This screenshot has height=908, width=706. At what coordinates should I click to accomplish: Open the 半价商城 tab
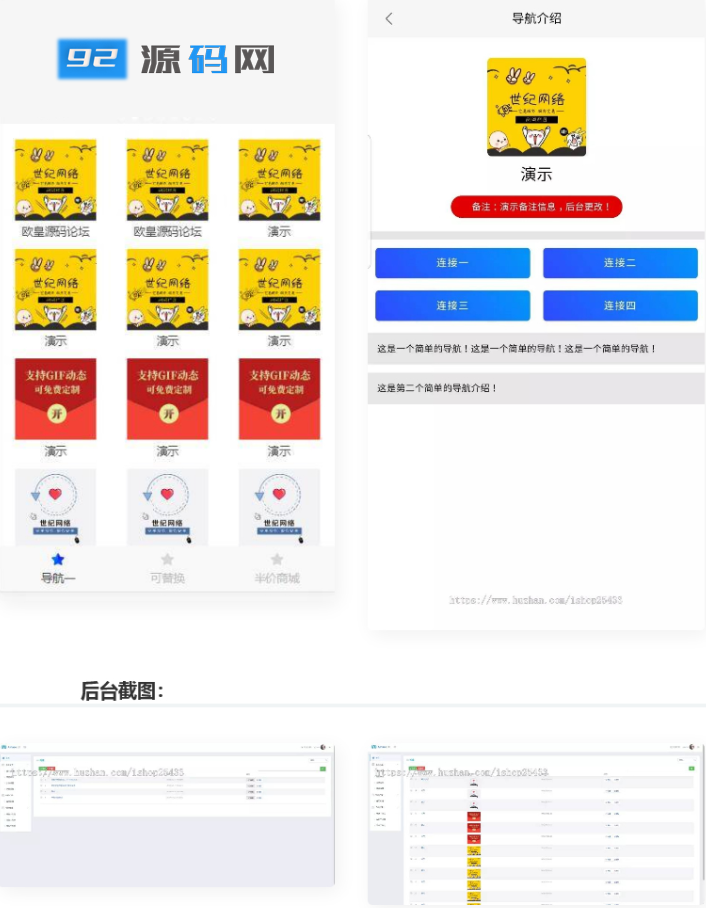[277, 567]
